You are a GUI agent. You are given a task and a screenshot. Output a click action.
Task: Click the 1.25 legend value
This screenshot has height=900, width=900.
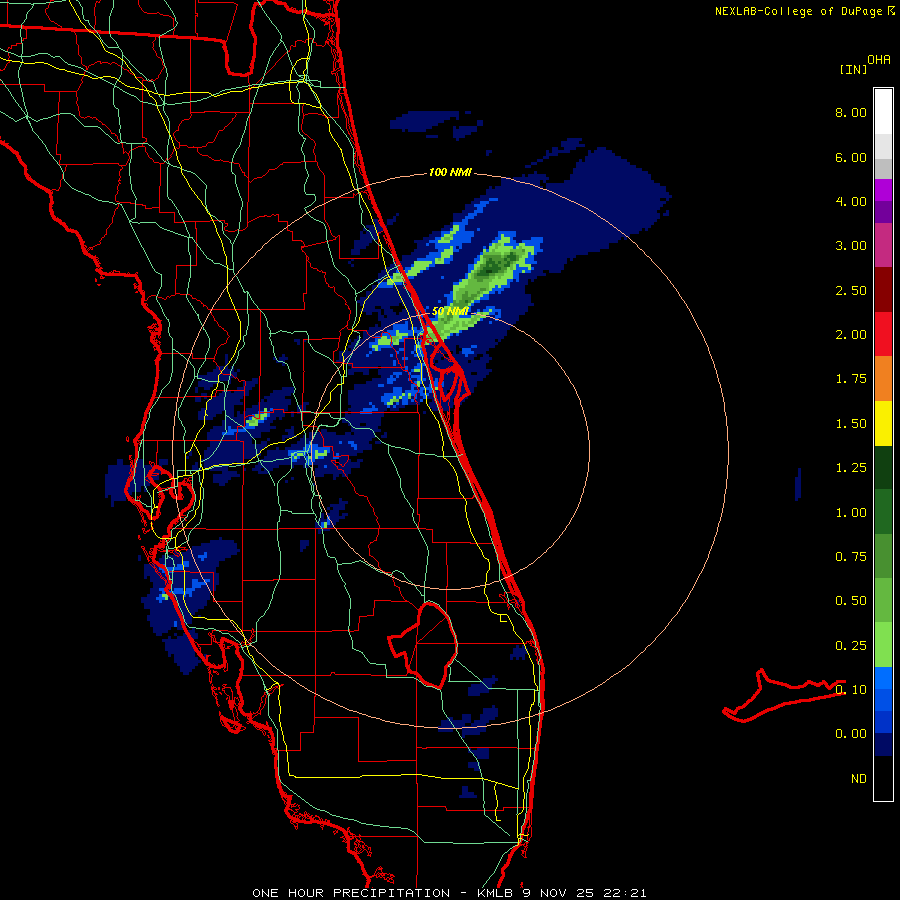851,468
